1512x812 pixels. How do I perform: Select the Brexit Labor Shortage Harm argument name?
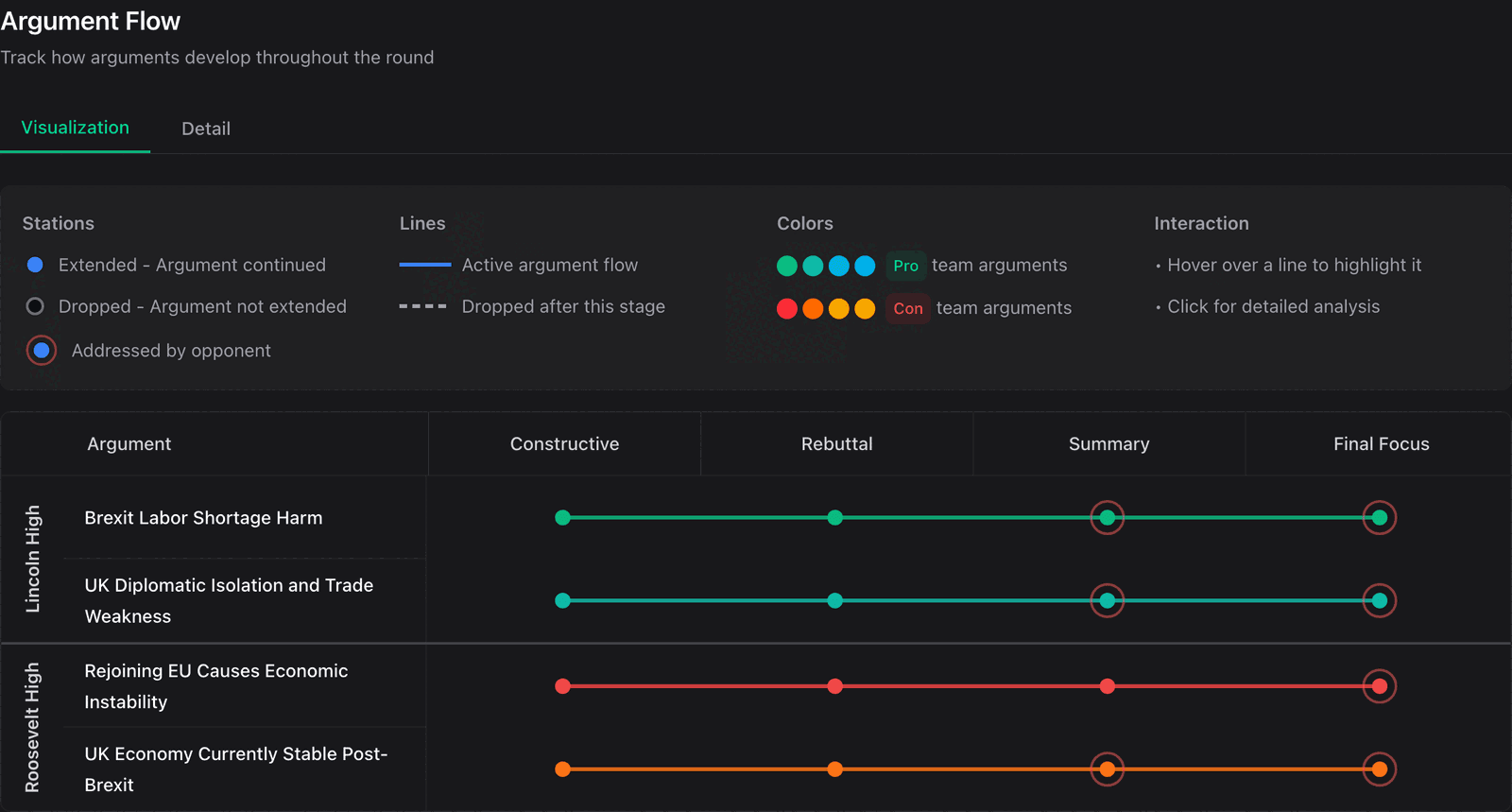[x=203, y=518]
